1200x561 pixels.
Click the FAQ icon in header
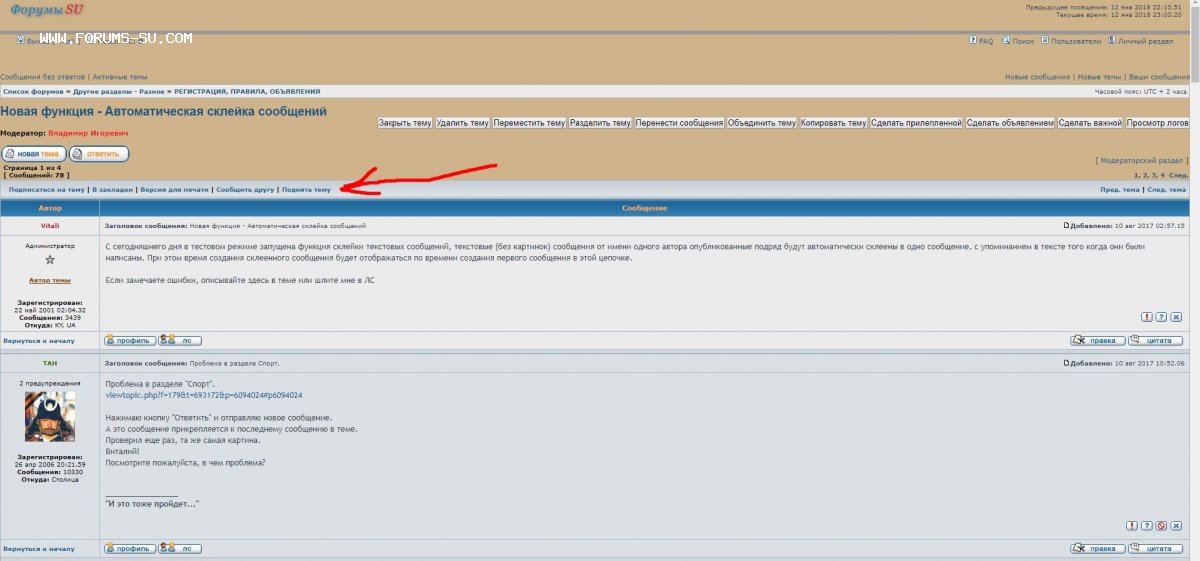(973, 41)
